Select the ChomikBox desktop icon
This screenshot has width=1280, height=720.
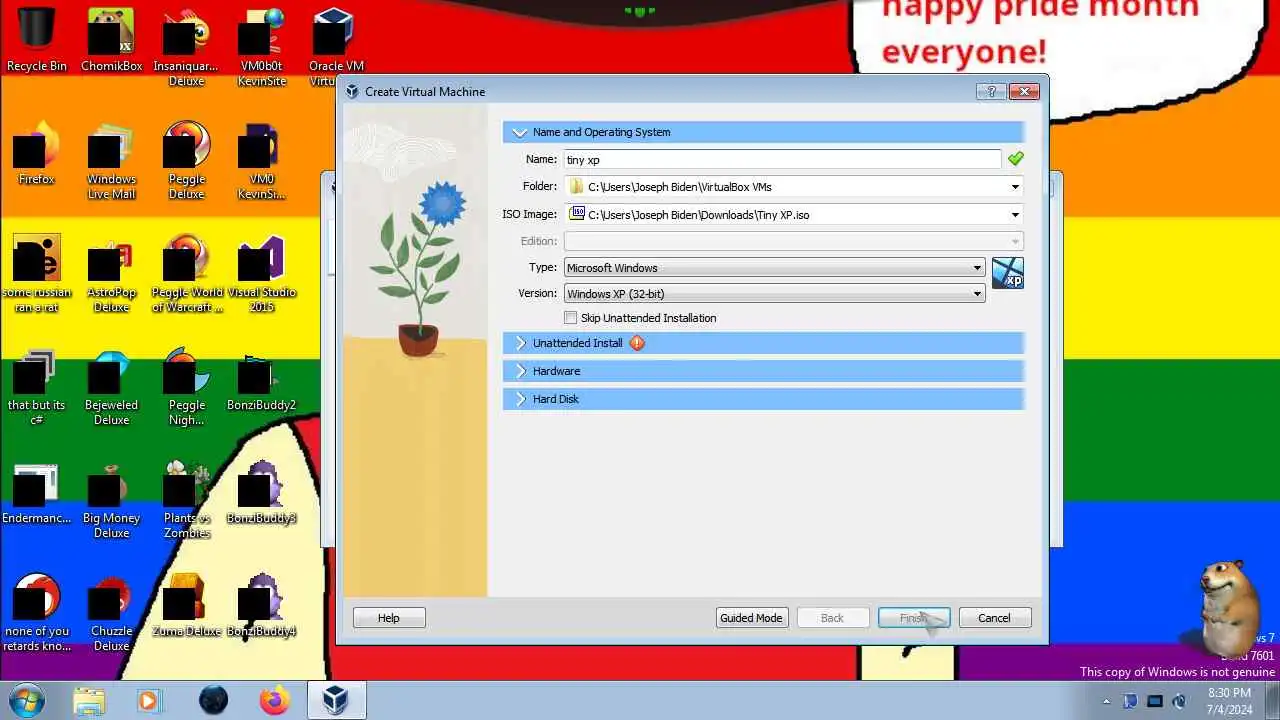[x=111, y=40]
